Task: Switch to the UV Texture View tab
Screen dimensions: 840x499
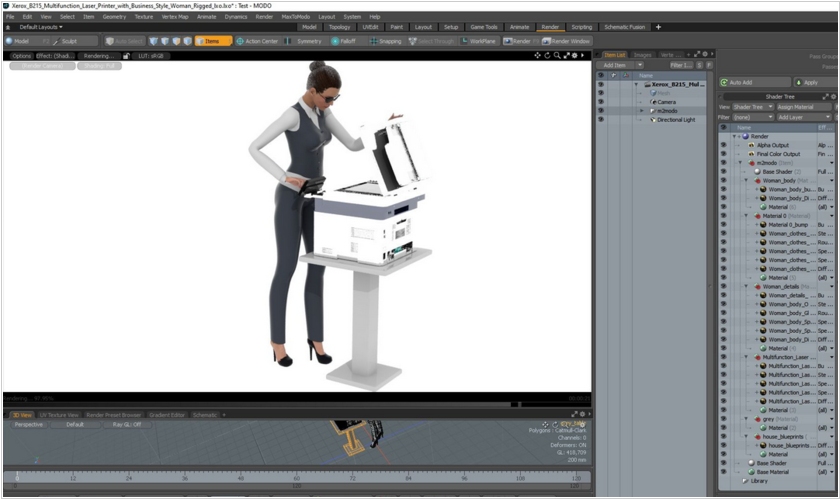Action: coord(60,414)
